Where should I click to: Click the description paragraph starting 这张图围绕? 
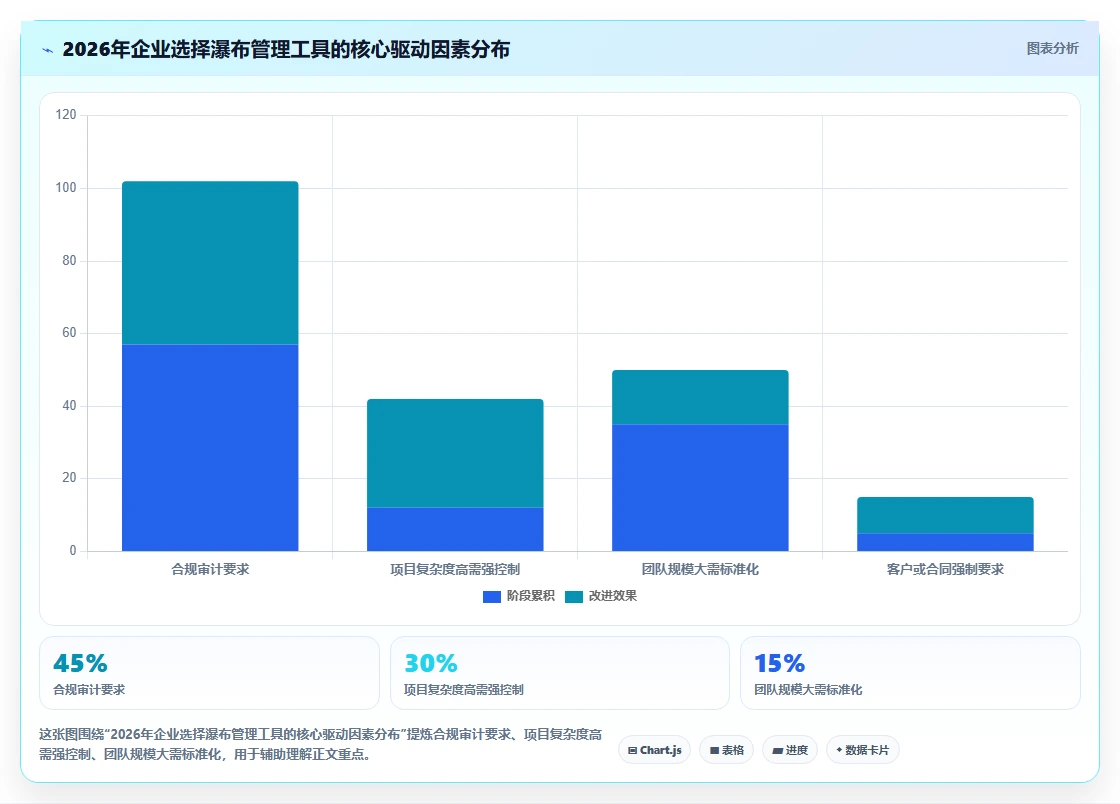tap(321, 744)
